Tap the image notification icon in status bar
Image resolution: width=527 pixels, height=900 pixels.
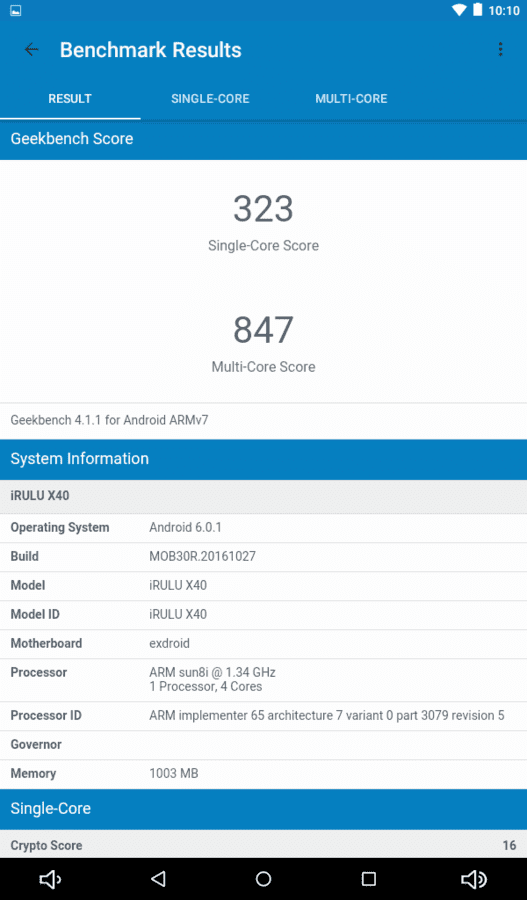[x=16, y=10]
